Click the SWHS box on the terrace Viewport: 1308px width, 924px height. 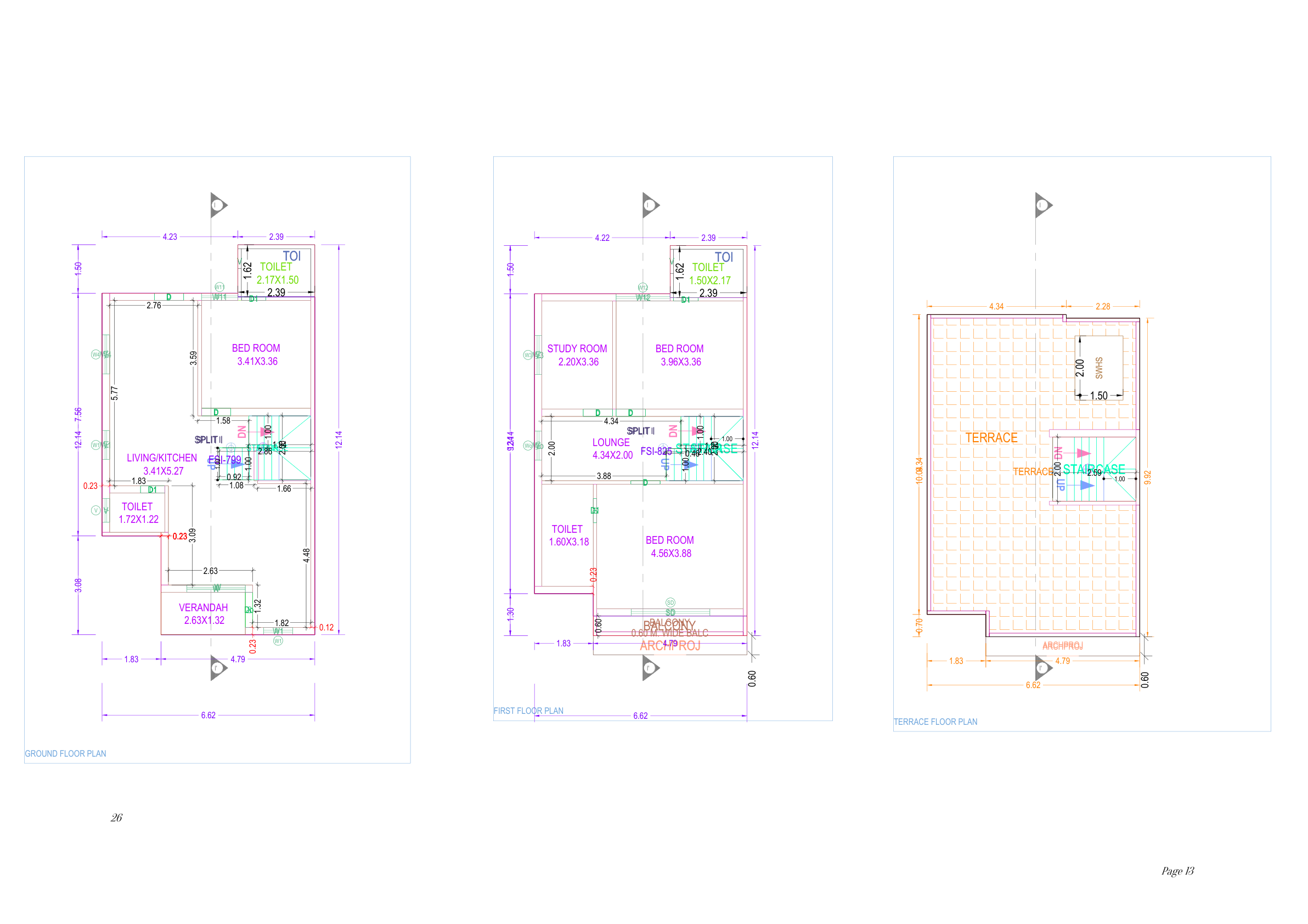[1098, 368]
